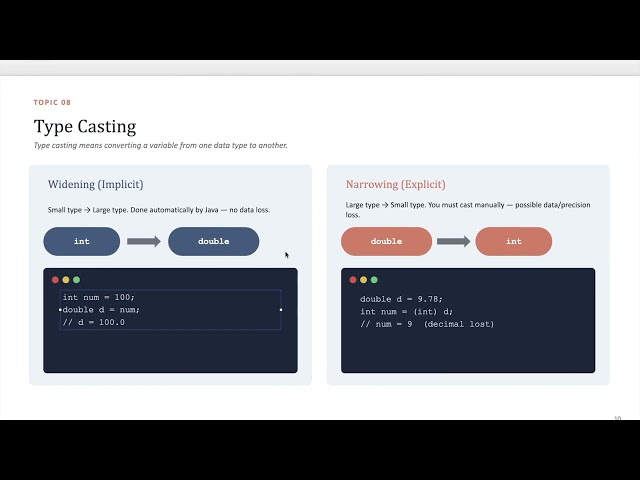Click the gray arrow between red double and int
640x480 pixels.
click(453, 241)
